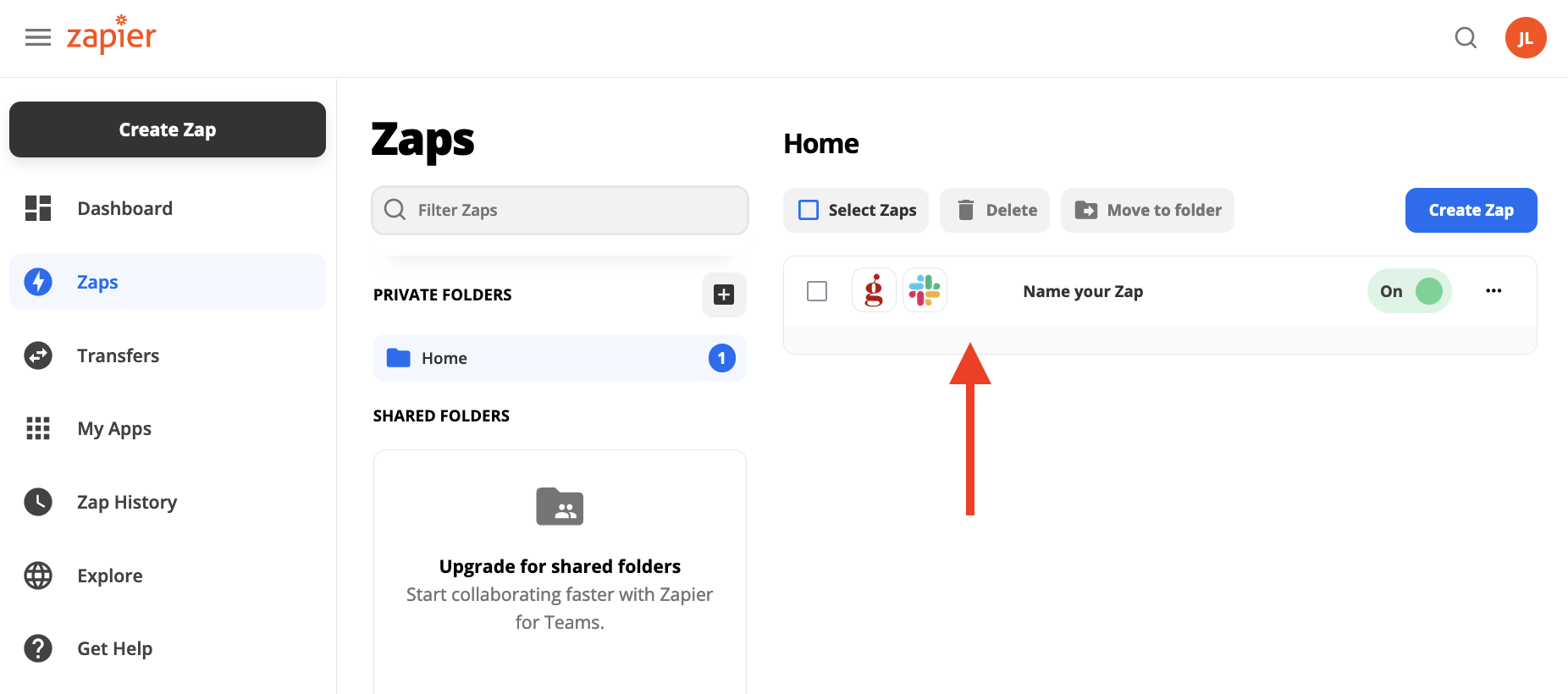This screenshot has width=1568, height=694.
Task: Turn off the Zap On toggle
Action: coord(1410,291)
